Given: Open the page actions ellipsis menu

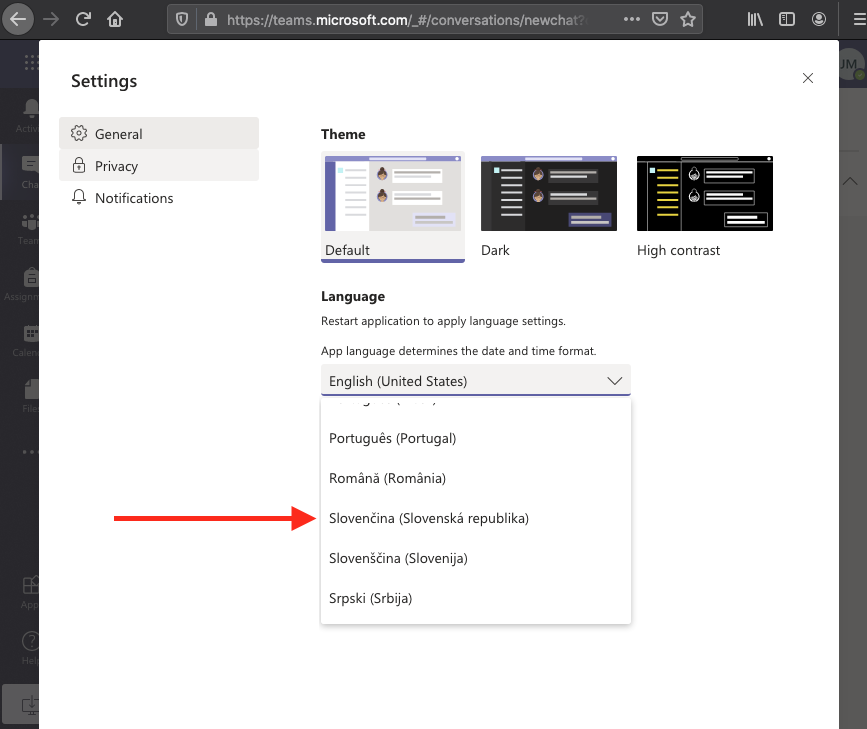Looking at the screenshot, I should point(631,19).
